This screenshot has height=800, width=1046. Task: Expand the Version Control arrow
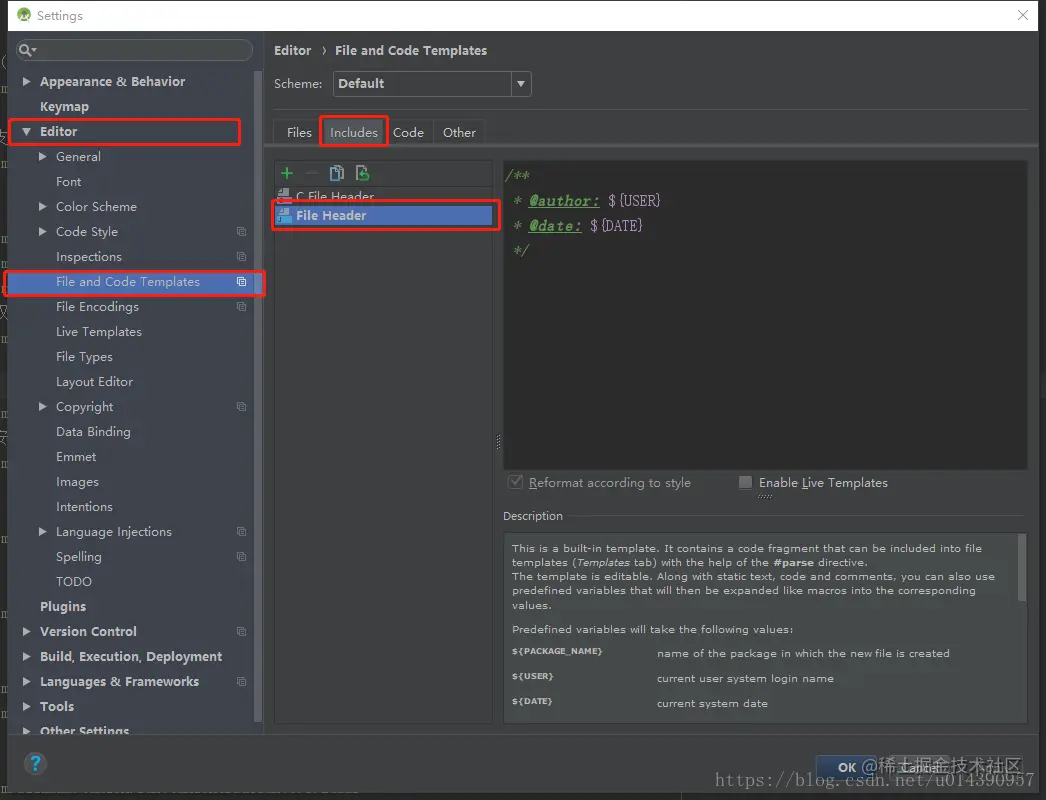[27, 632]
